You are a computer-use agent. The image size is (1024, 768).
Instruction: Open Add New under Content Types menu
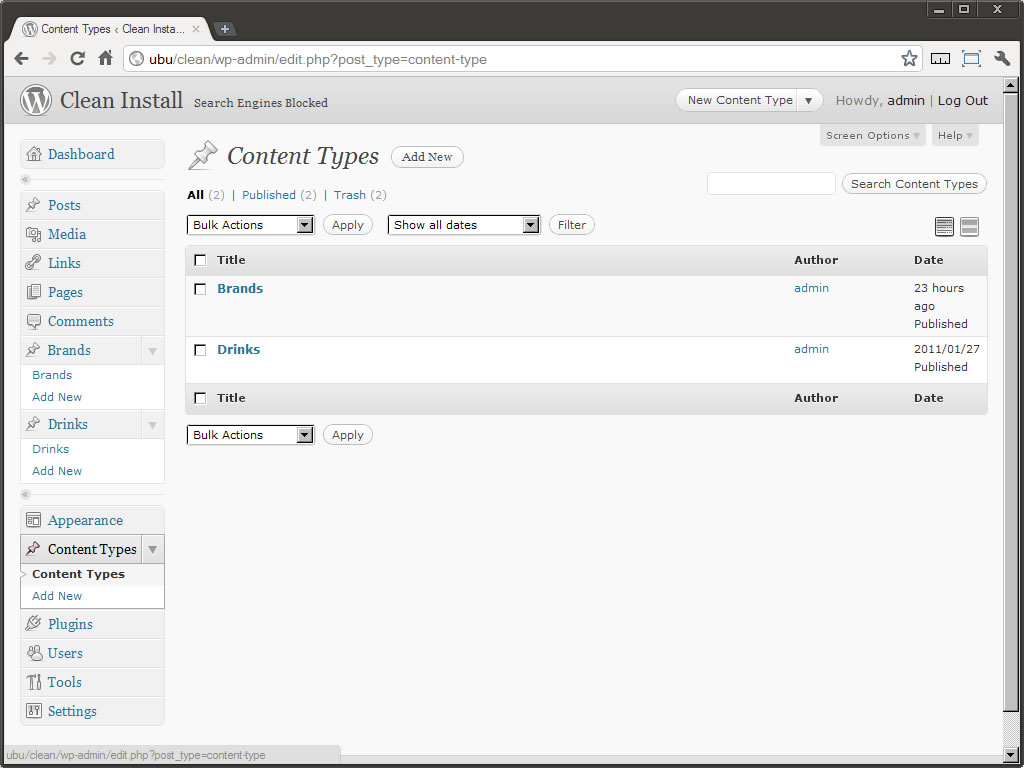pyautogui.click(x=57, y=596)
